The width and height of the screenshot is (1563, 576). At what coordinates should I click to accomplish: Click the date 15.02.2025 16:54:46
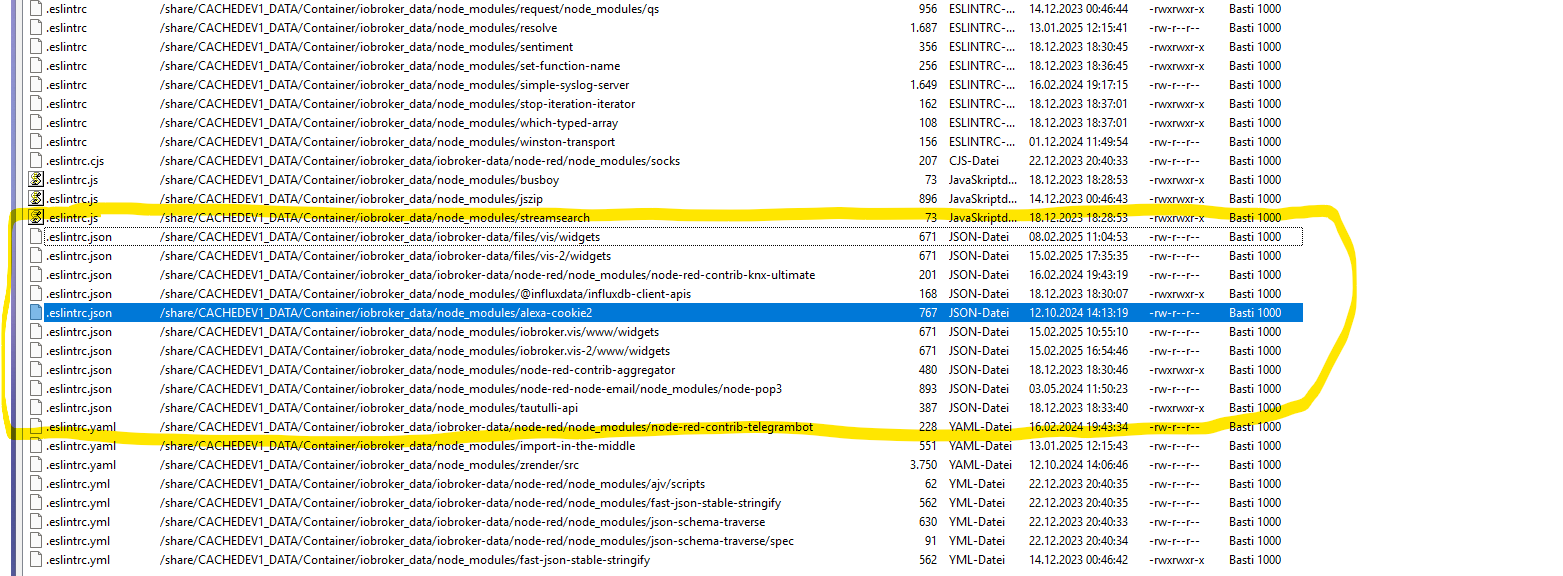tap(1078, 351)
